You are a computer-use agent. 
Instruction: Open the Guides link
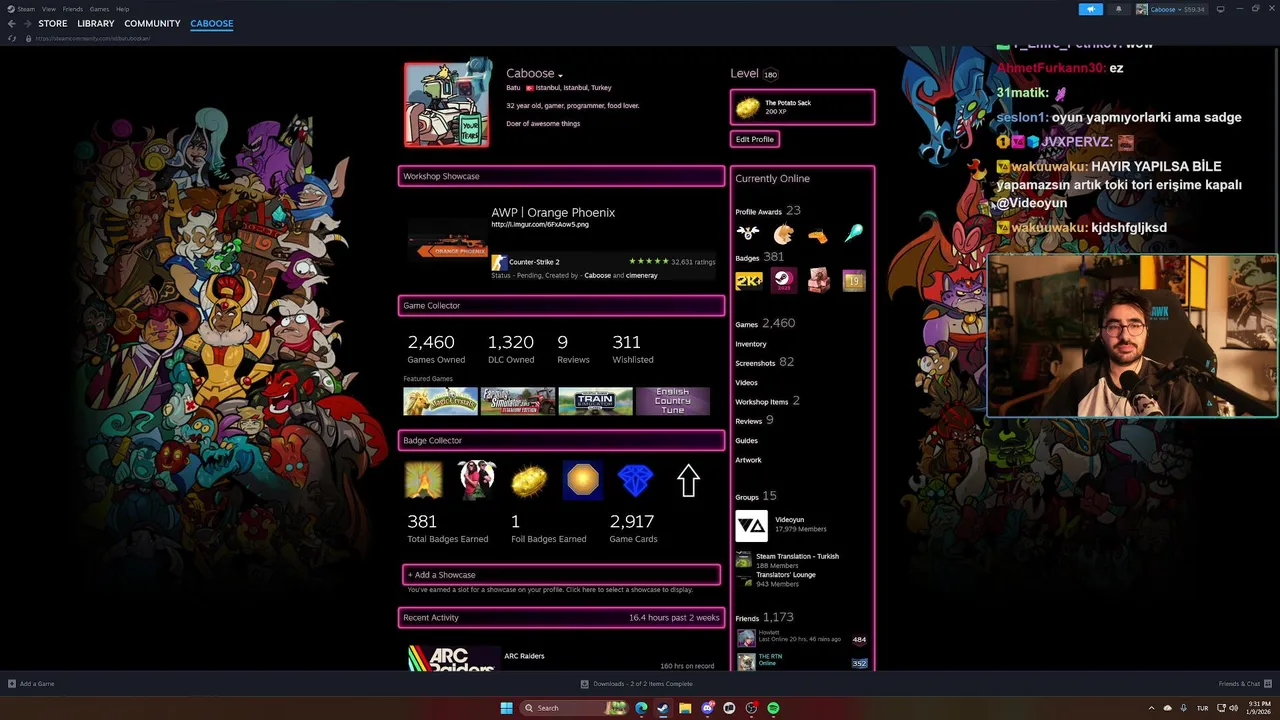click(747, 441)
